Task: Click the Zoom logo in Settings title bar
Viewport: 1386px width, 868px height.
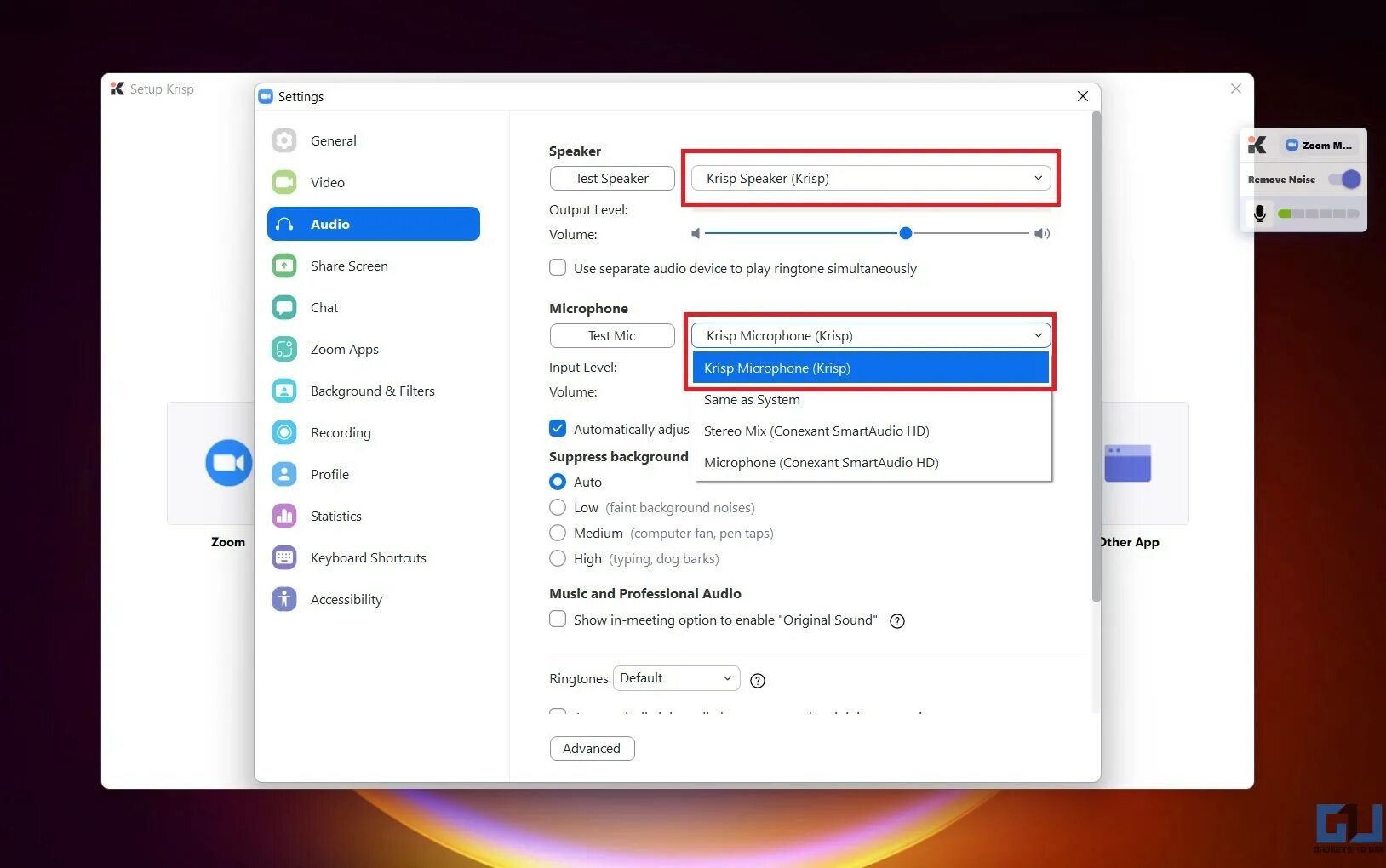Action: [x=266, y=96]
